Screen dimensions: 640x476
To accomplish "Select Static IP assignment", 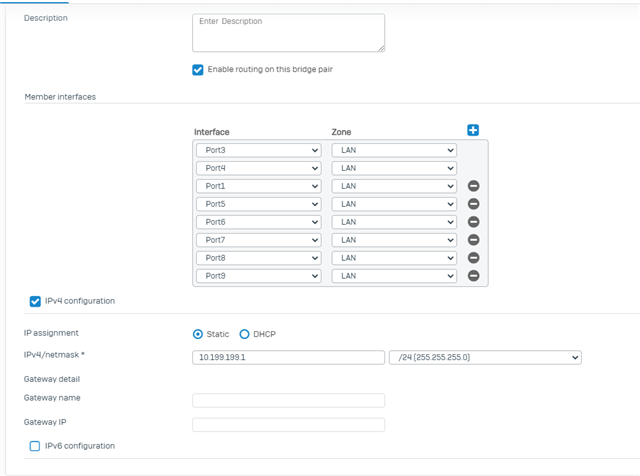I will click(198, 334).
